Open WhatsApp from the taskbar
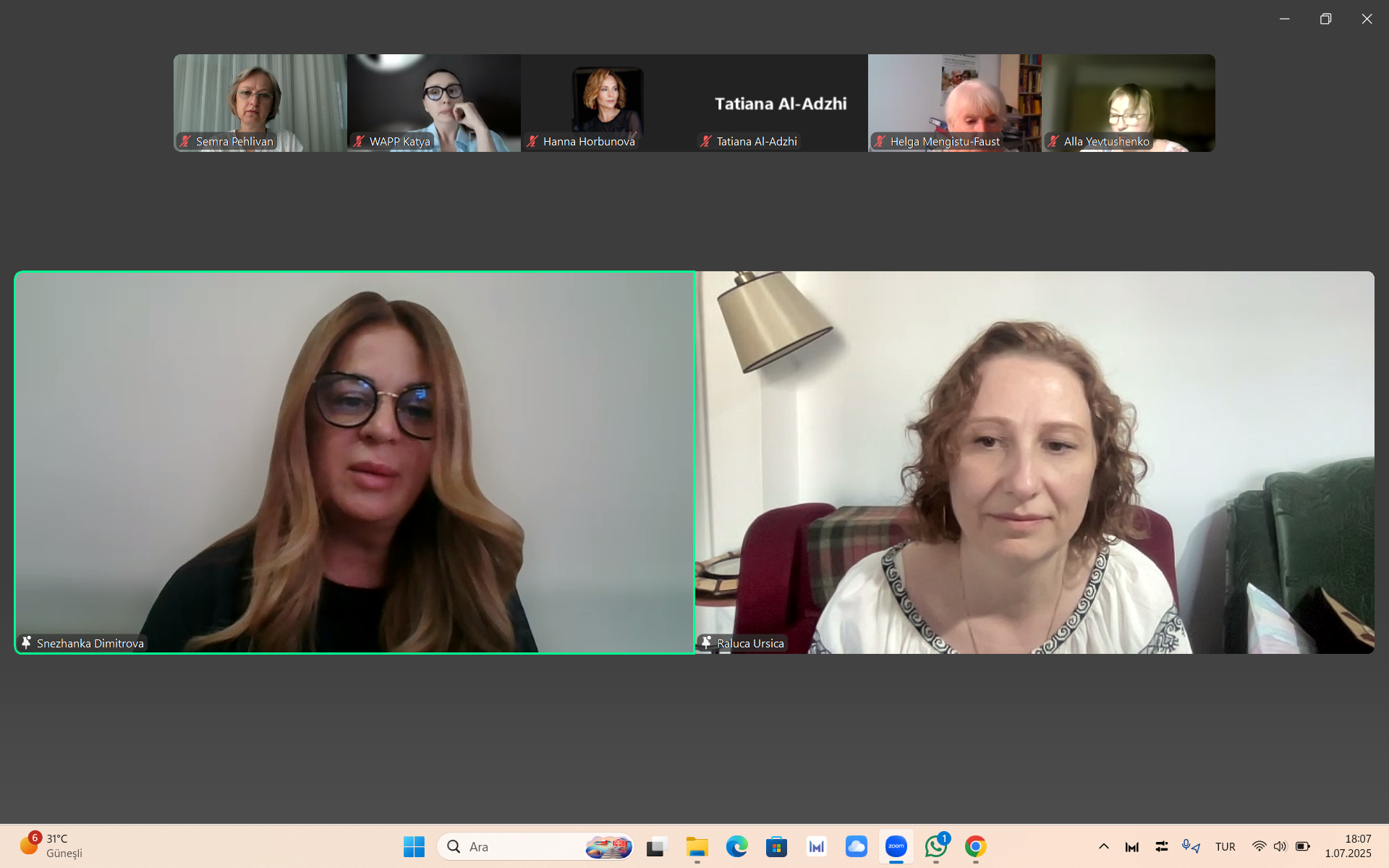Screen dimensions: 1389x868 click(x=935, y=846)
